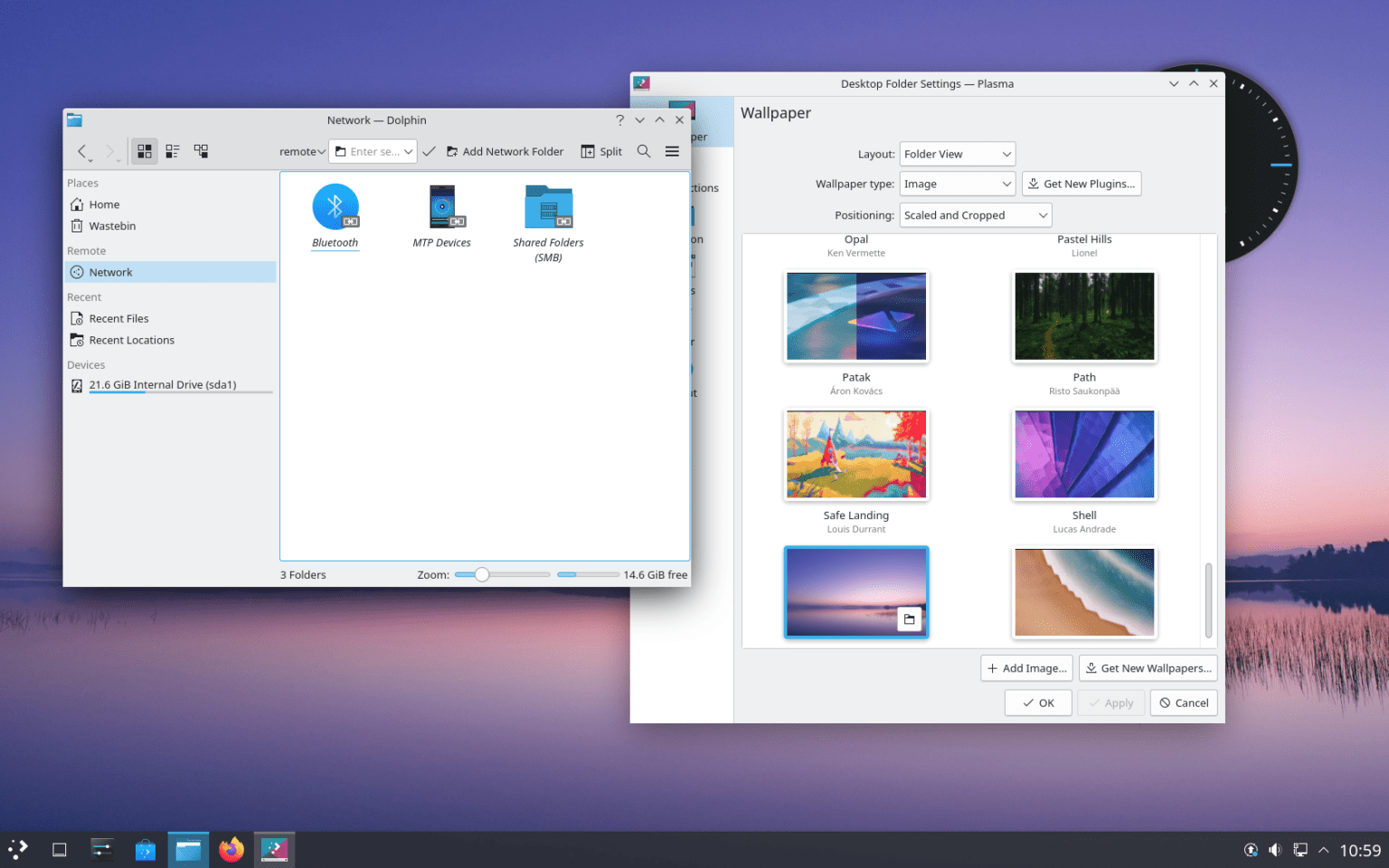Launch Firefox from the taskbar
This screenshot has width=1389, height=868.
(x=231, y=849)
